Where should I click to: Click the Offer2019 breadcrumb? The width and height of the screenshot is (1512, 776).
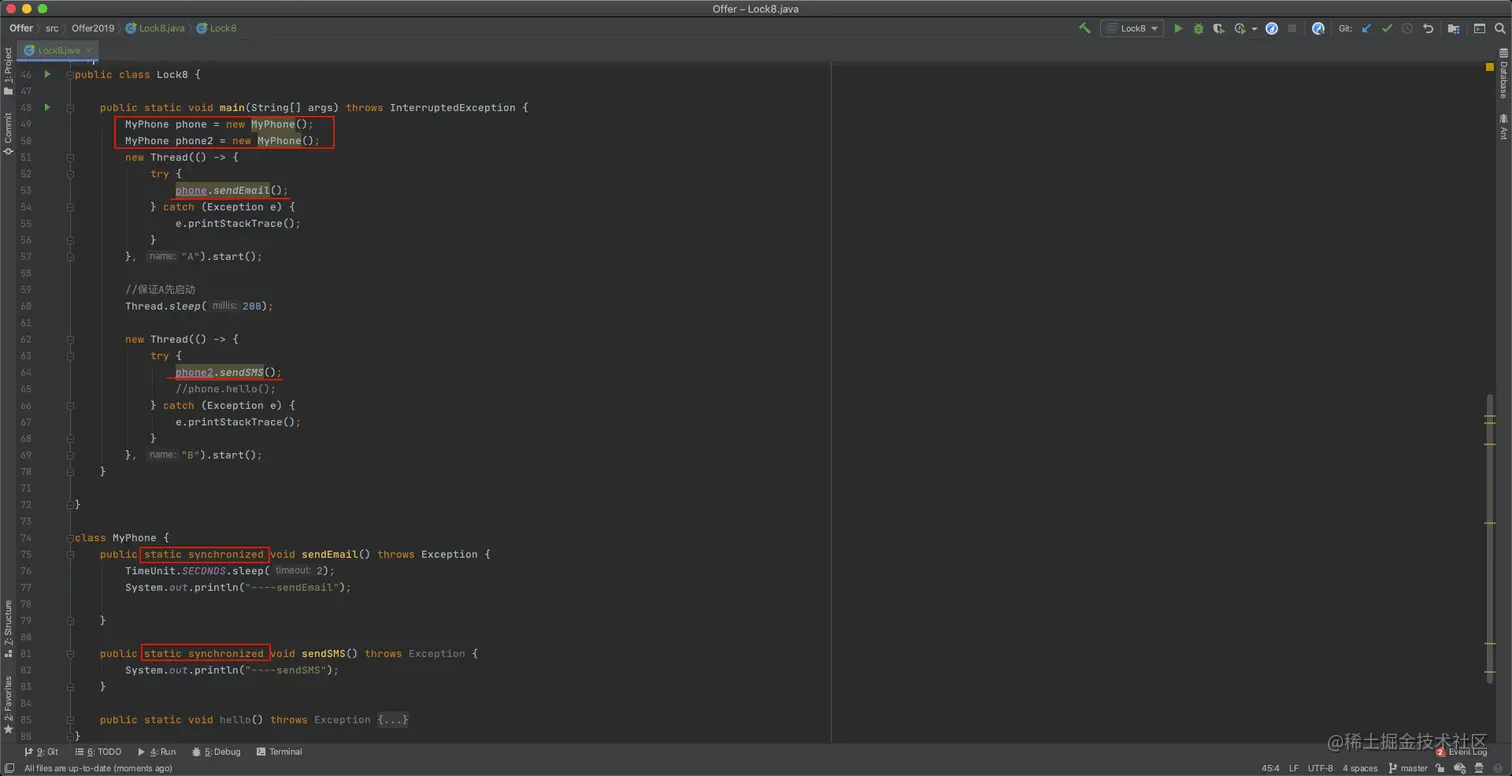pyautogui.click(x=93, y=29)
